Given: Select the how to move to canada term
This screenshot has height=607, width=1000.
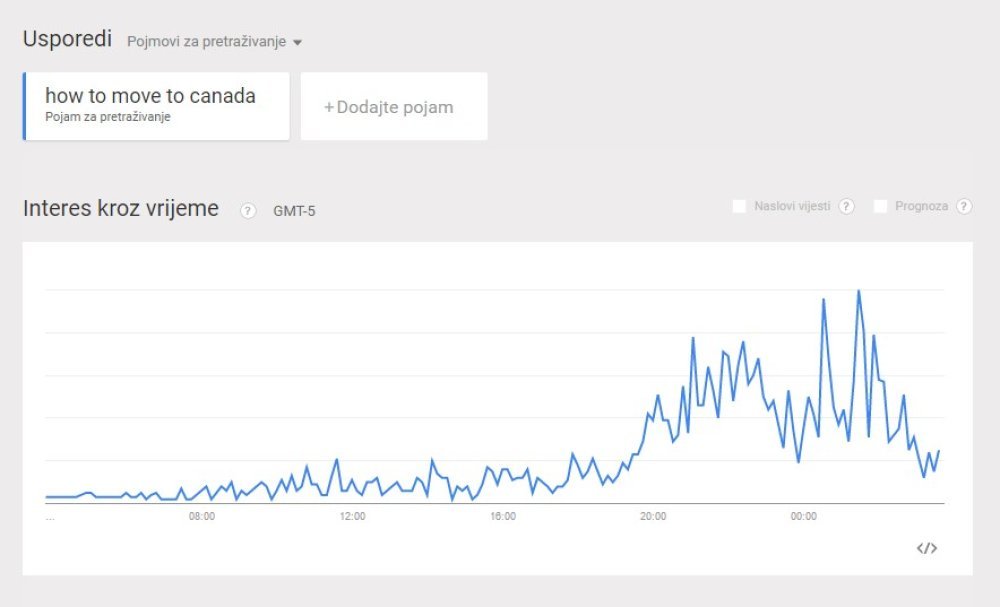Looking at the screenshot, I should (x=151, y=96).
